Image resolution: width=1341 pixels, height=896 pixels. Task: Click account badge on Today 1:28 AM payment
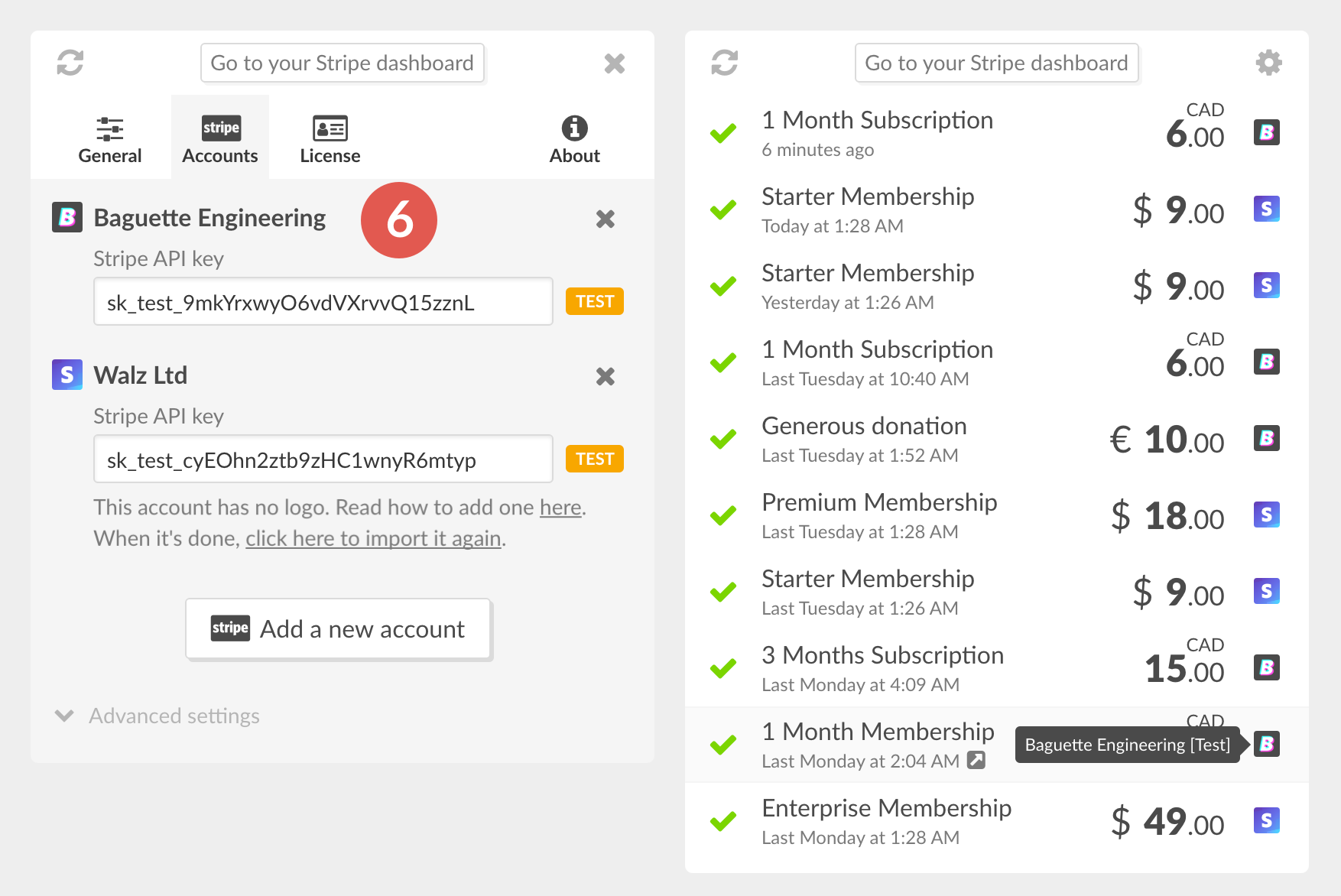click(x=1267, y=209)
